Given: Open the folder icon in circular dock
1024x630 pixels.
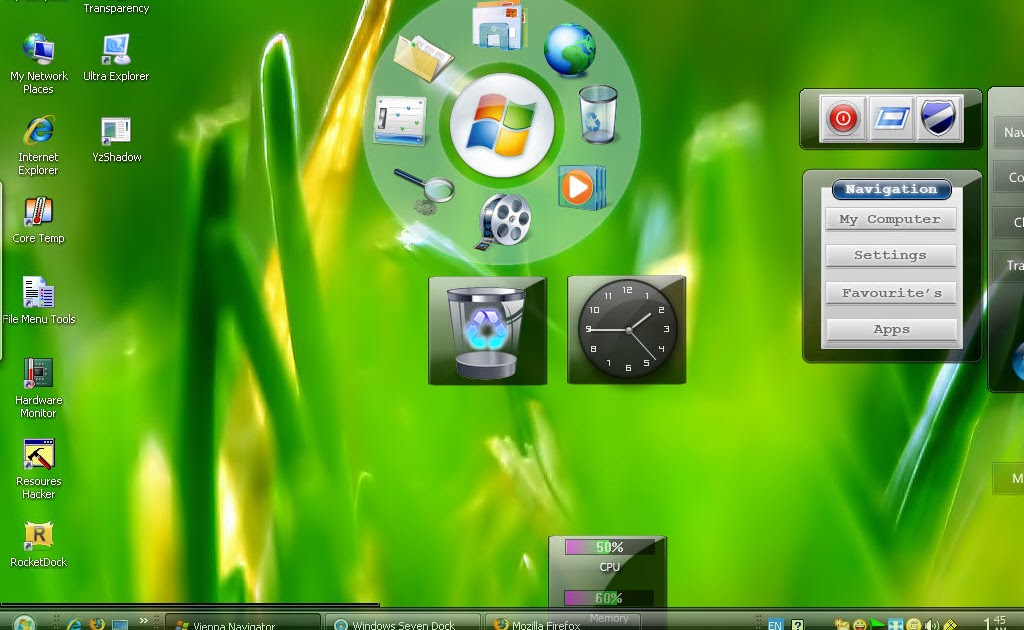Looking at the screenshot, I should click(423, 59).
